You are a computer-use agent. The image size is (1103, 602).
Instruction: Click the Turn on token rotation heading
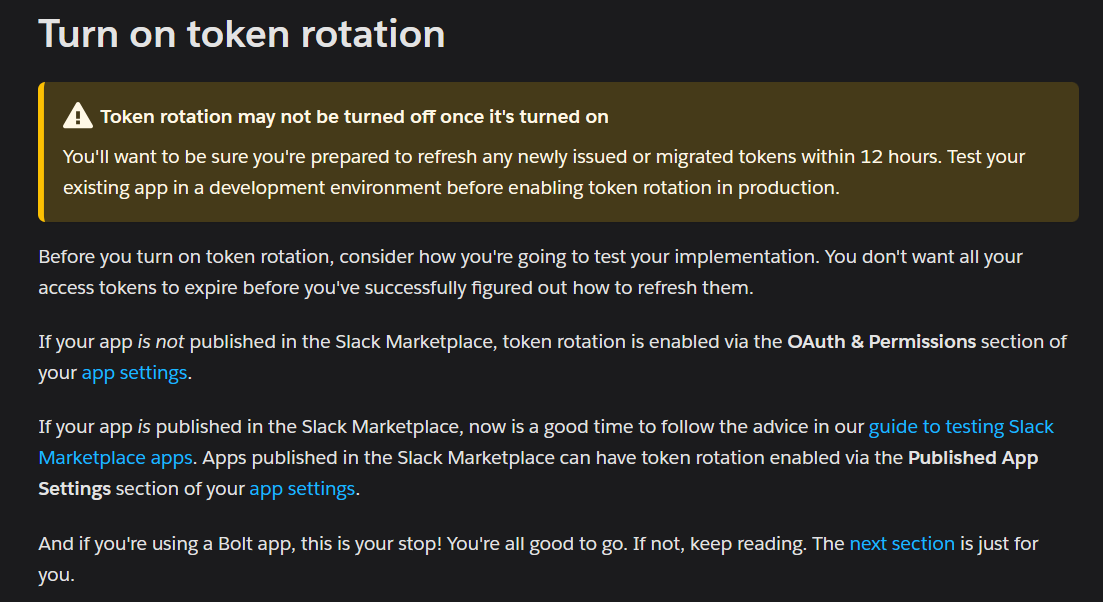pos(241,34)
